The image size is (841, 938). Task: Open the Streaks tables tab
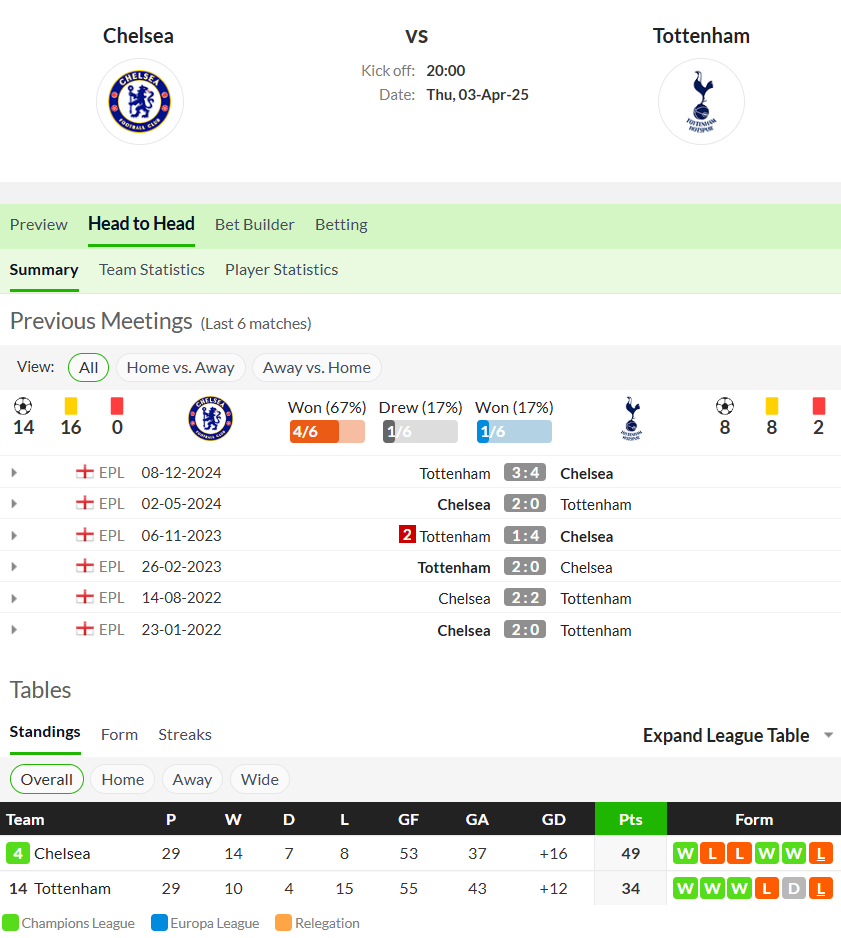185,735
